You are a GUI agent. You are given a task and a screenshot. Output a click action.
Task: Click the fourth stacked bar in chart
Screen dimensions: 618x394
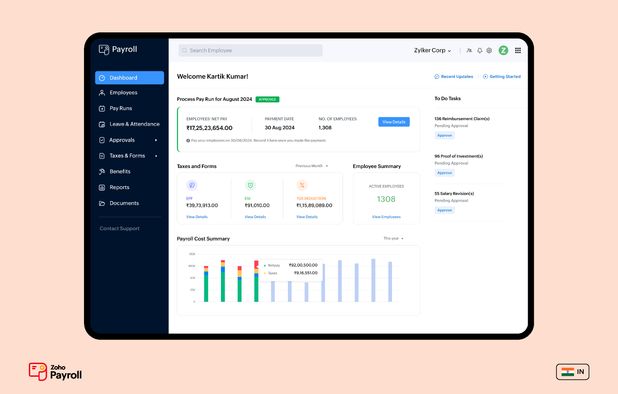(x=256, y=281)
